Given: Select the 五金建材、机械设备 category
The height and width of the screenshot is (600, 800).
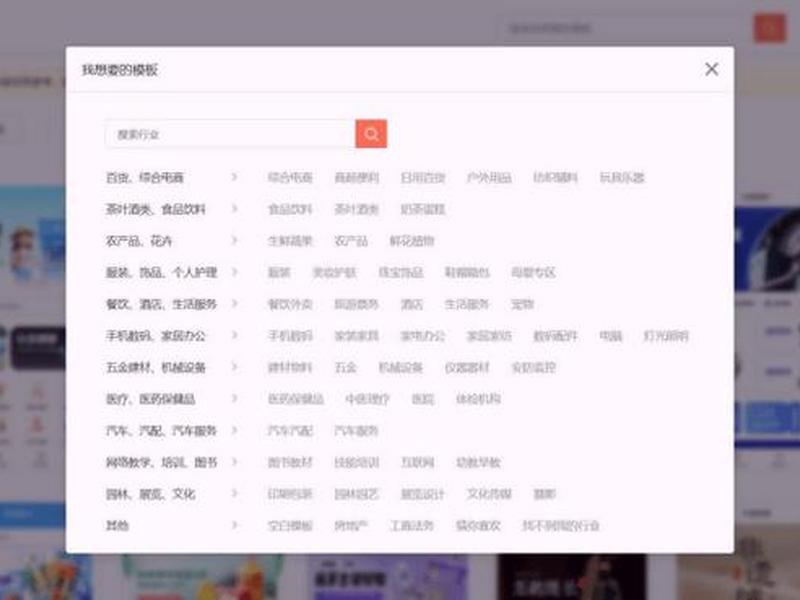Looking at the screenshot, I should [156, 367].
